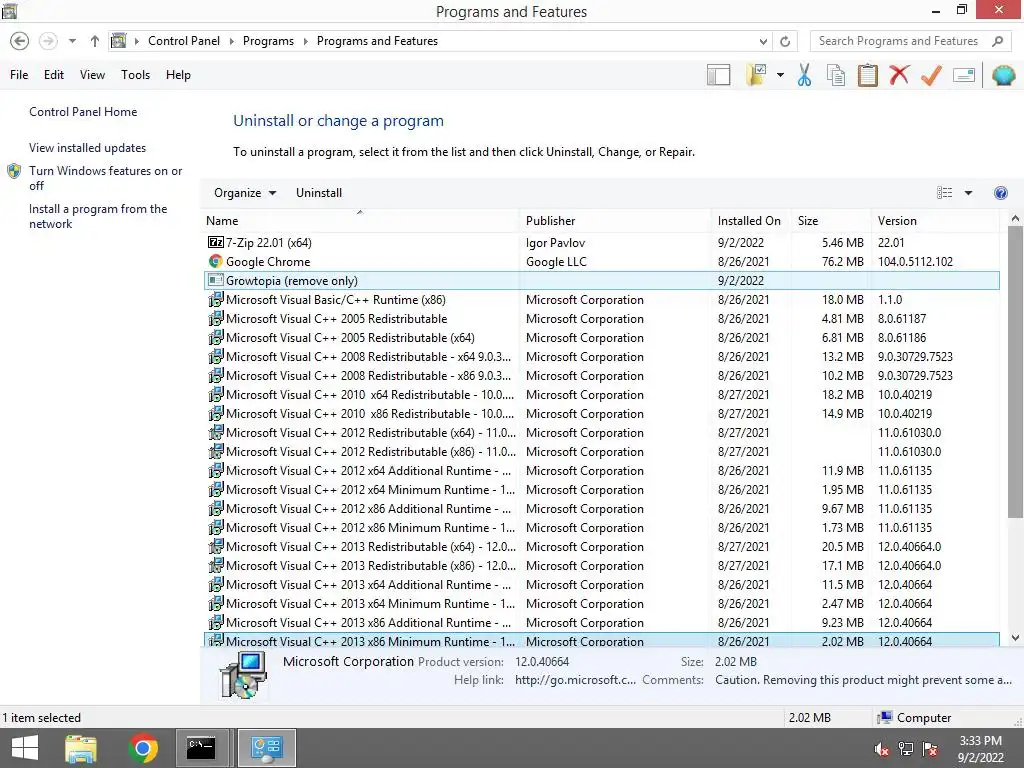
Task: Click the Uninstall button
Action: tap(319, 193)
